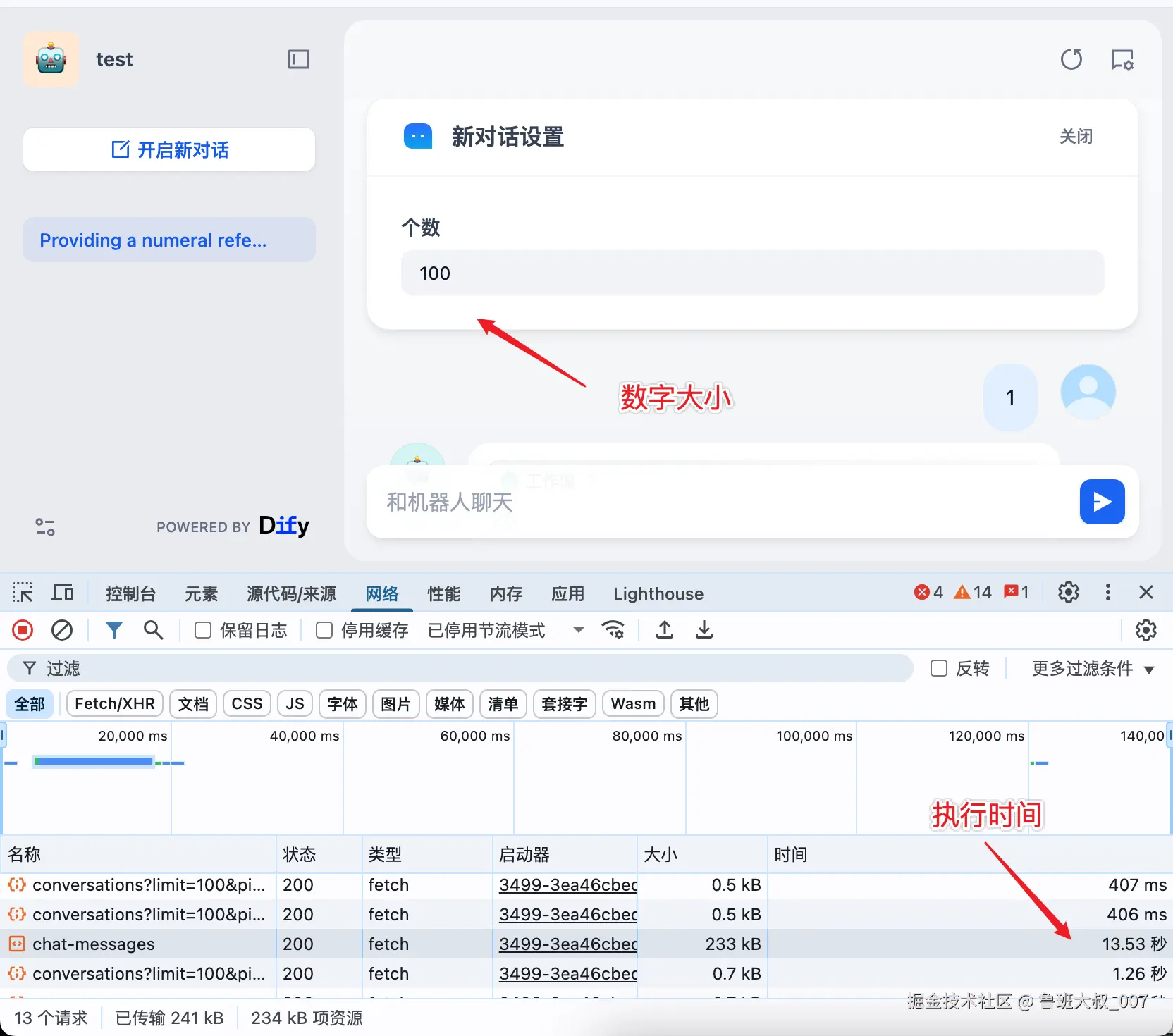Click 开启新对话 button
This screenshot has height=1036, width=1173.
[x=169, y=149]
